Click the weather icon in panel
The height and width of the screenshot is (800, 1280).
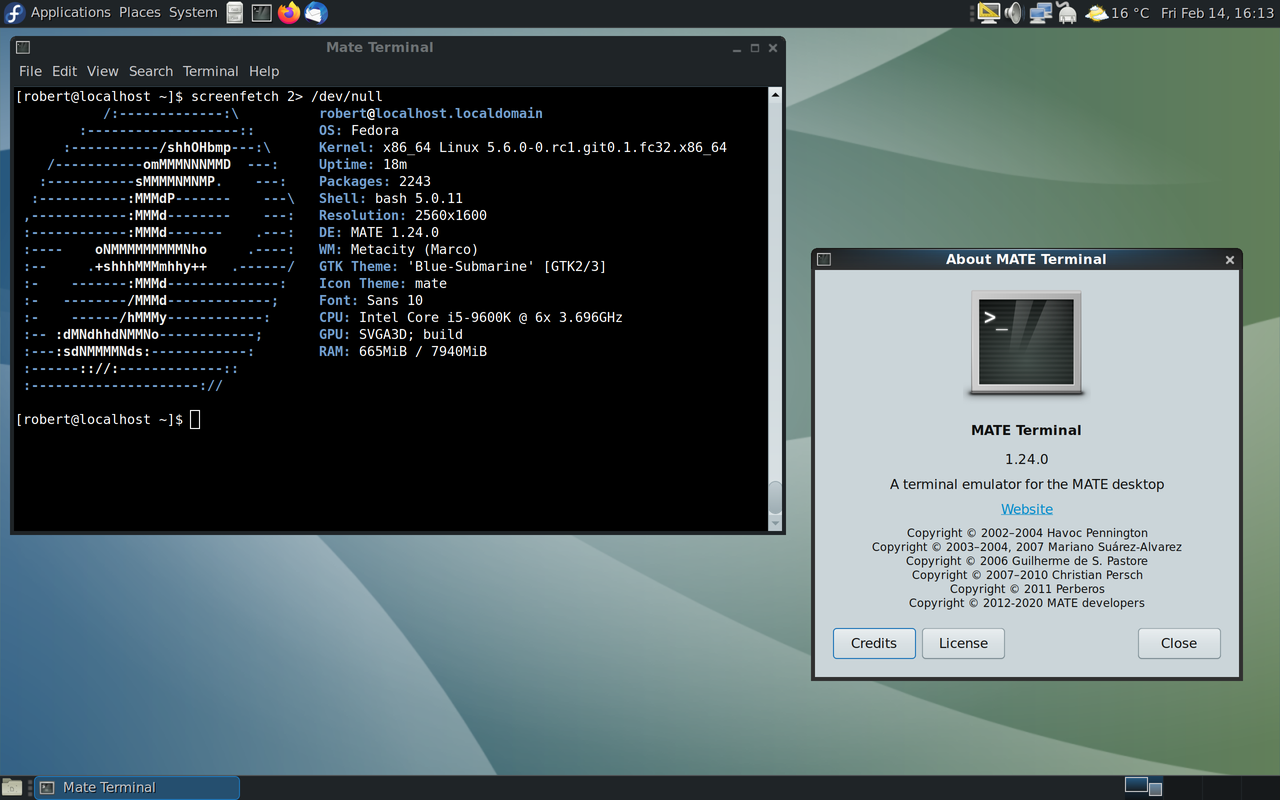click(x=1096, y=13)
